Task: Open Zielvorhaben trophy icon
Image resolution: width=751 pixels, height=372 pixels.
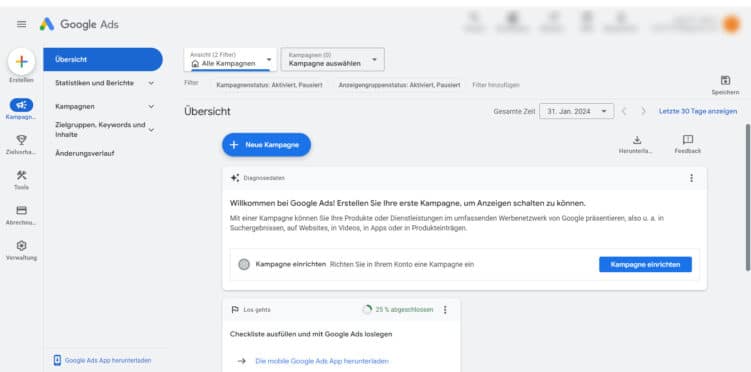Action: coord(22,139)
